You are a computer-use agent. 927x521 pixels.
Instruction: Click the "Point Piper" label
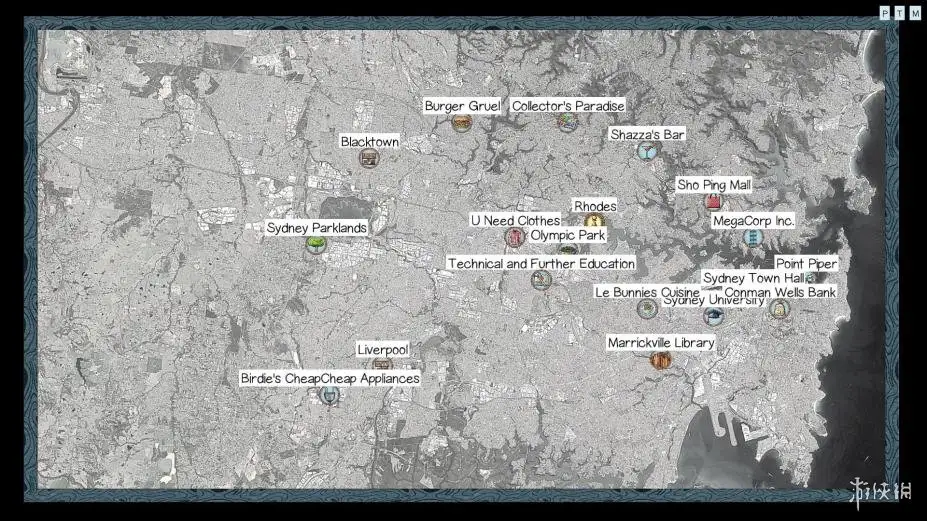[x=806, y=263]
